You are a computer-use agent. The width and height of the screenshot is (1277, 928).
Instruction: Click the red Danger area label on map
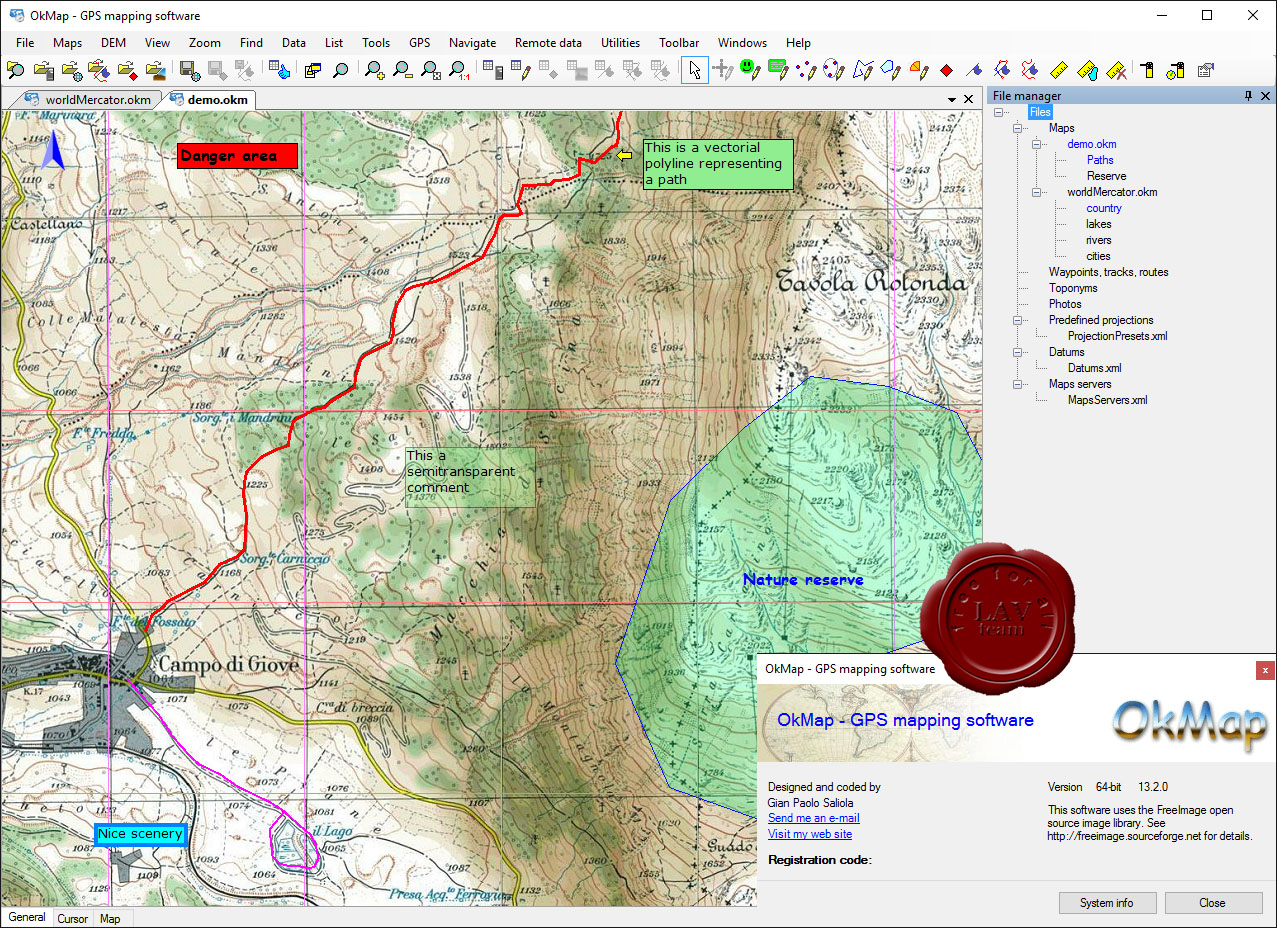coord(238,156)
